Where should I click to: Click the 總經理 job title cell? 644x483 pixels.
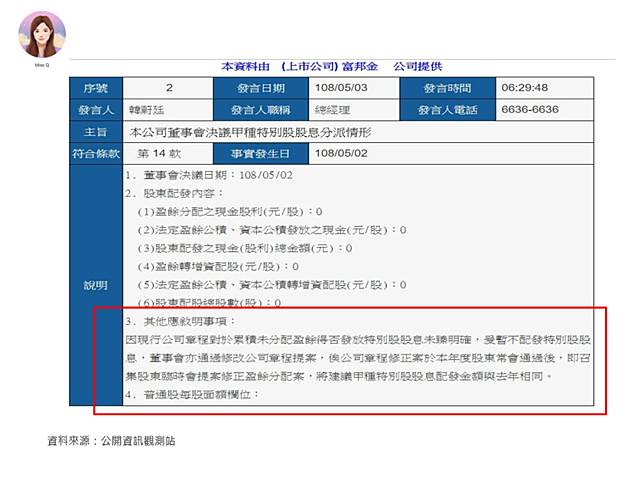tap(335, 109)
